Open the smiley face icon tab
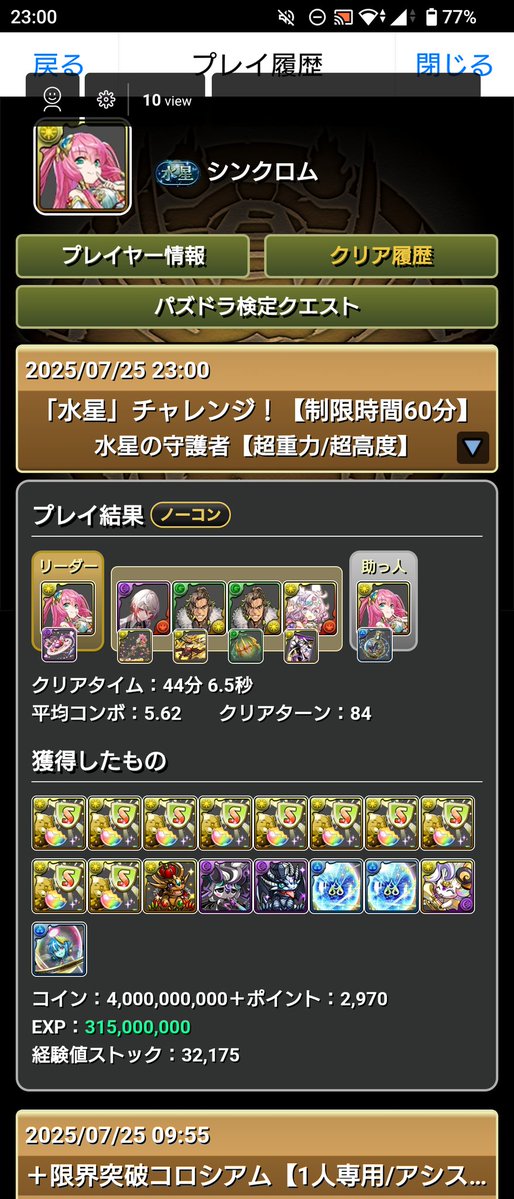Viewport: 514px width, 1199px height. pos(52,99)
